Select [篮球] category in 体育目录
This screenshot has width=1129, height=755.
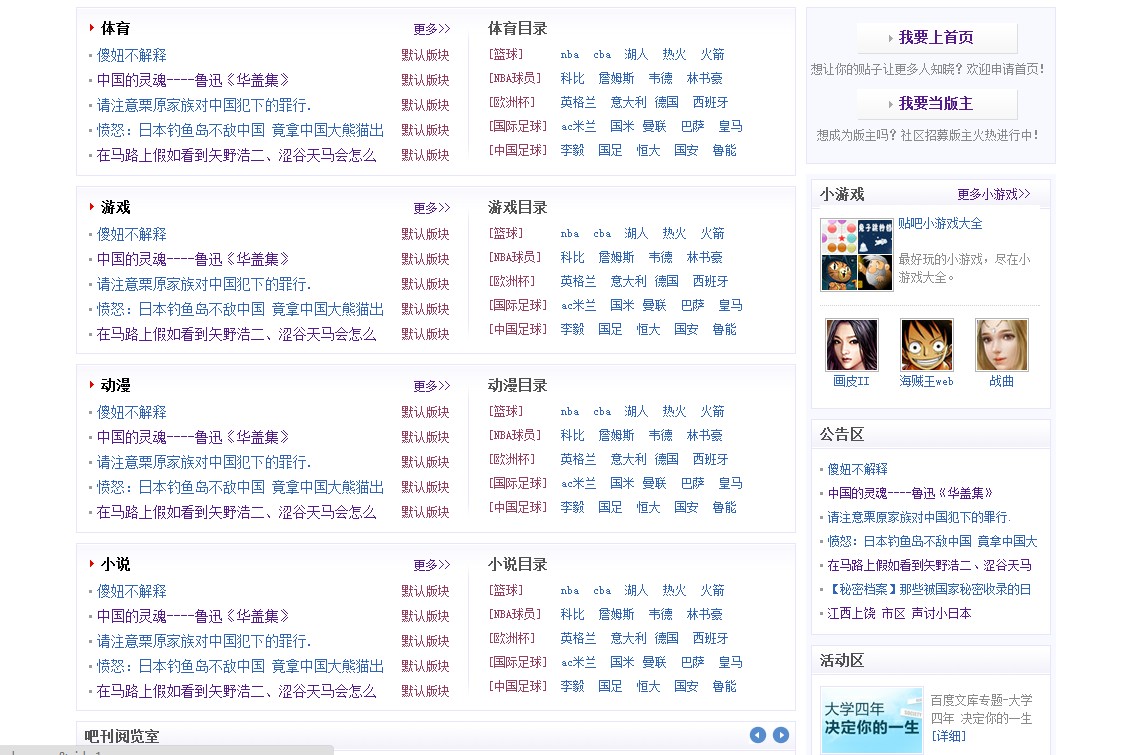click(x=506, y=55)
